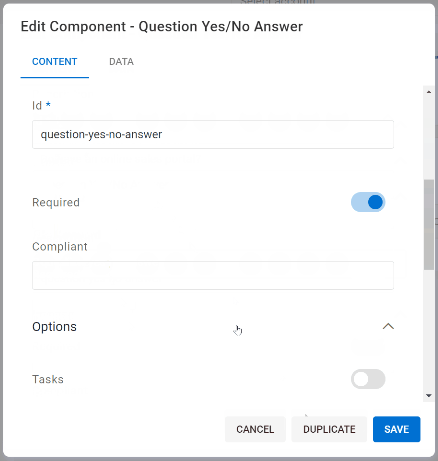Click the scrollbar down arrow
Viewport: 438px width, 461px height.
pyautogui.click(x=429, y=396)
